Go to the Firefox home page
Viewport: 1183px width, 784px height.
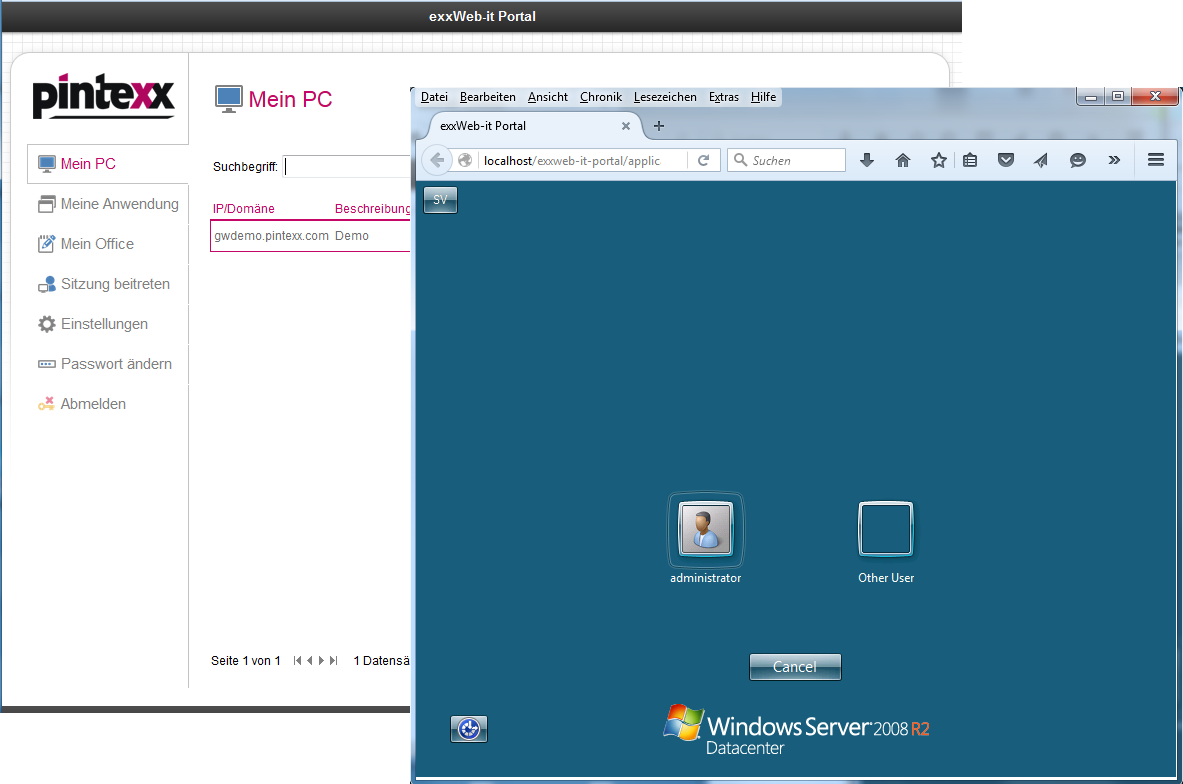pyautogui.click(x=902, y=160)
